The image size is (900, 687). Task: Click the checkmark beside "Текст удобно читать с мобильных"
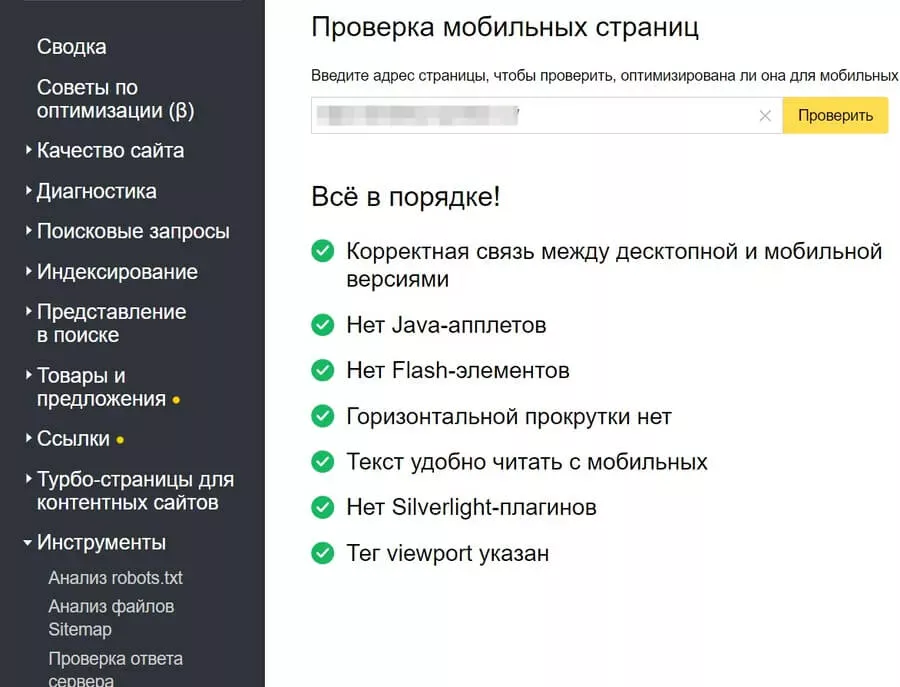click(x=322, y=462)
